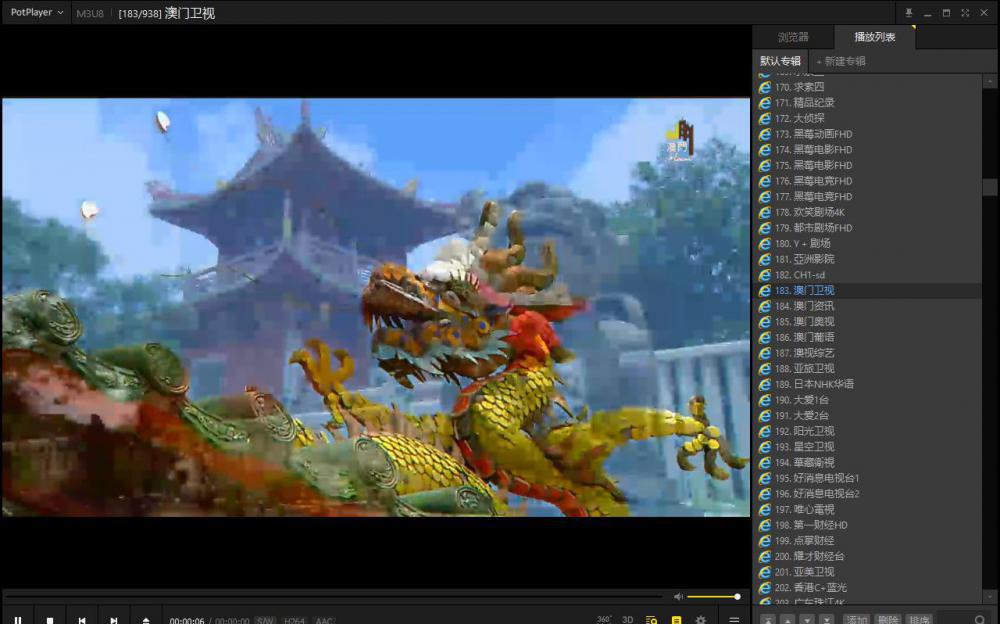Viewport: 1000px width, 624px height.
Task: Select playlist entry 170. 求索四
Action: 869,87
